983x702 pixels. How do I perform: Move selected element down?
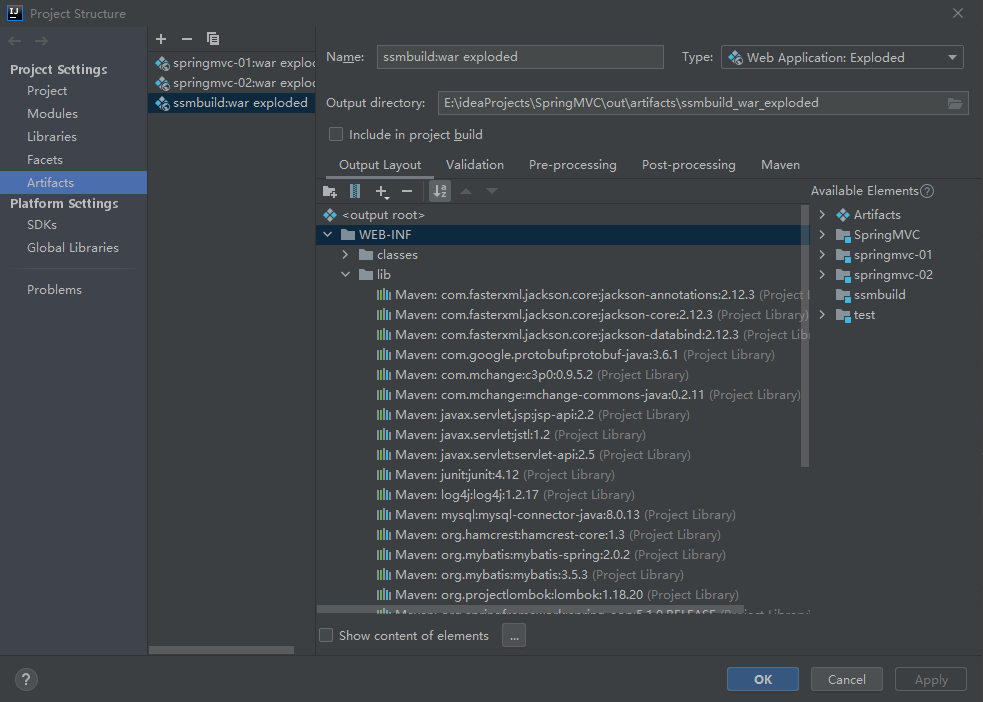(x=492, y=191)
